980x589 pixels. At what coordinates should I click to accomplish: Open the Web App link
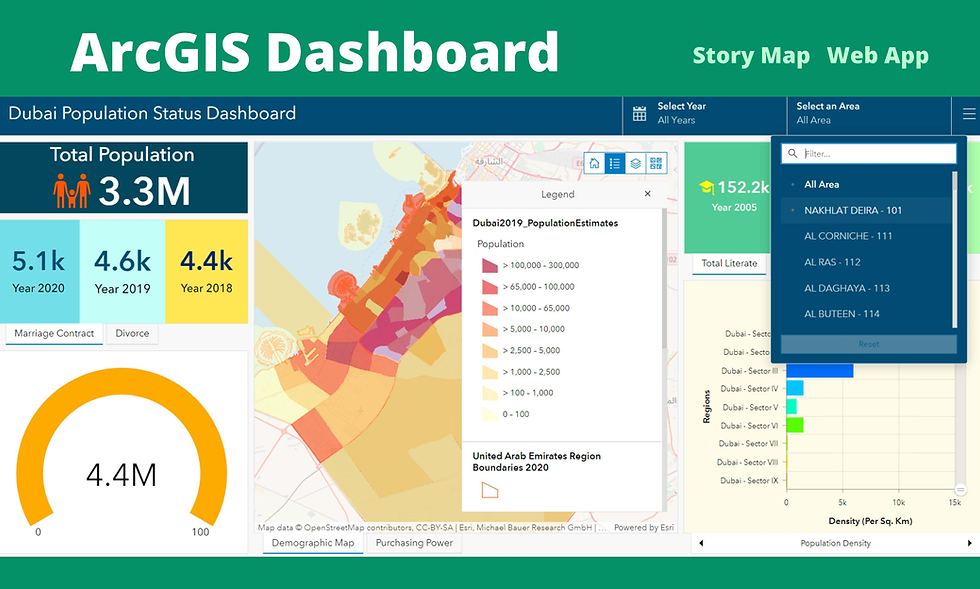click(878, 56)
